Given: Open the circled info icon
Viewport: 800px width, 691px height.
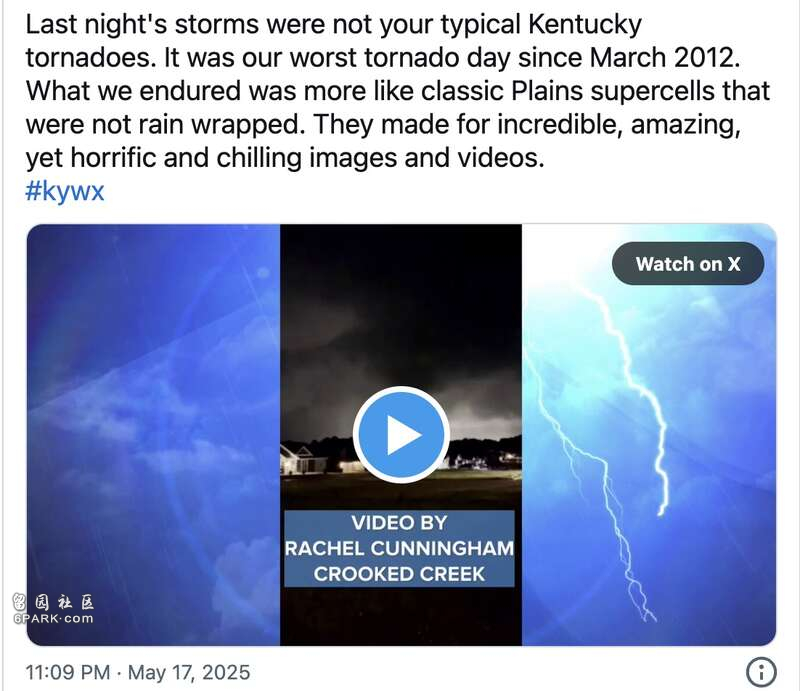Looking at the screenshot, I should [761, 672].
